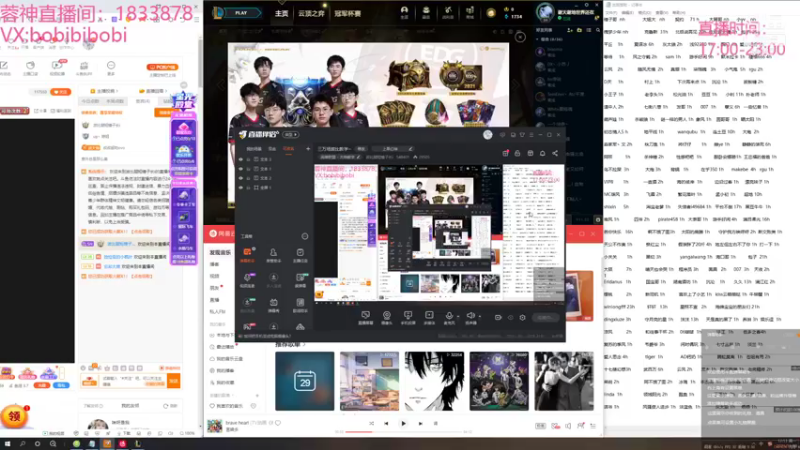Viewport: 800px width, 450px height.
Task: Close the EDG banner with circled X
Action: point(520,37)
